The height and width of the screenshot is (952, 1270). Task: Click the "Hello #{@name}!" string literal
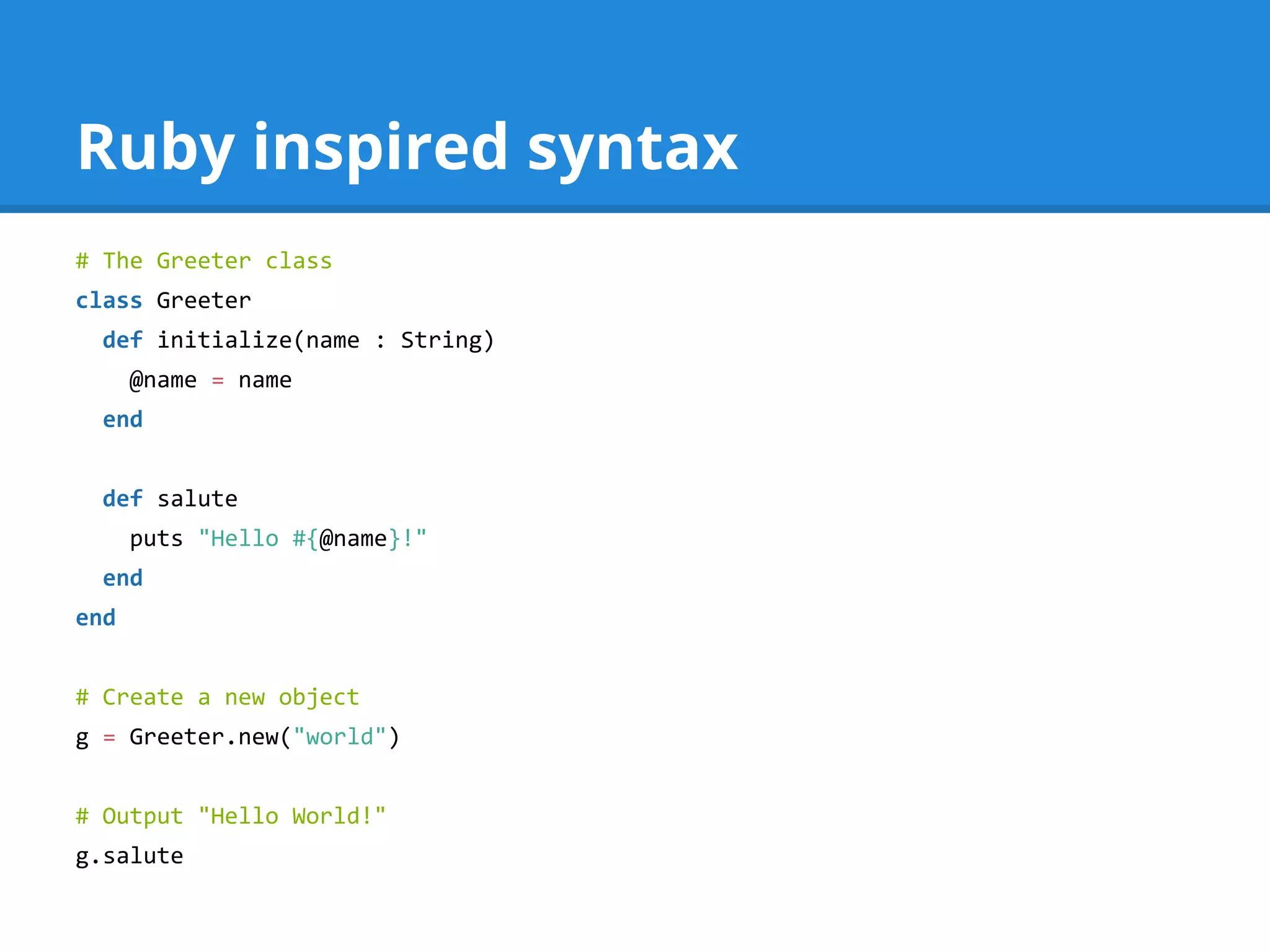click(x=313, y=539)
